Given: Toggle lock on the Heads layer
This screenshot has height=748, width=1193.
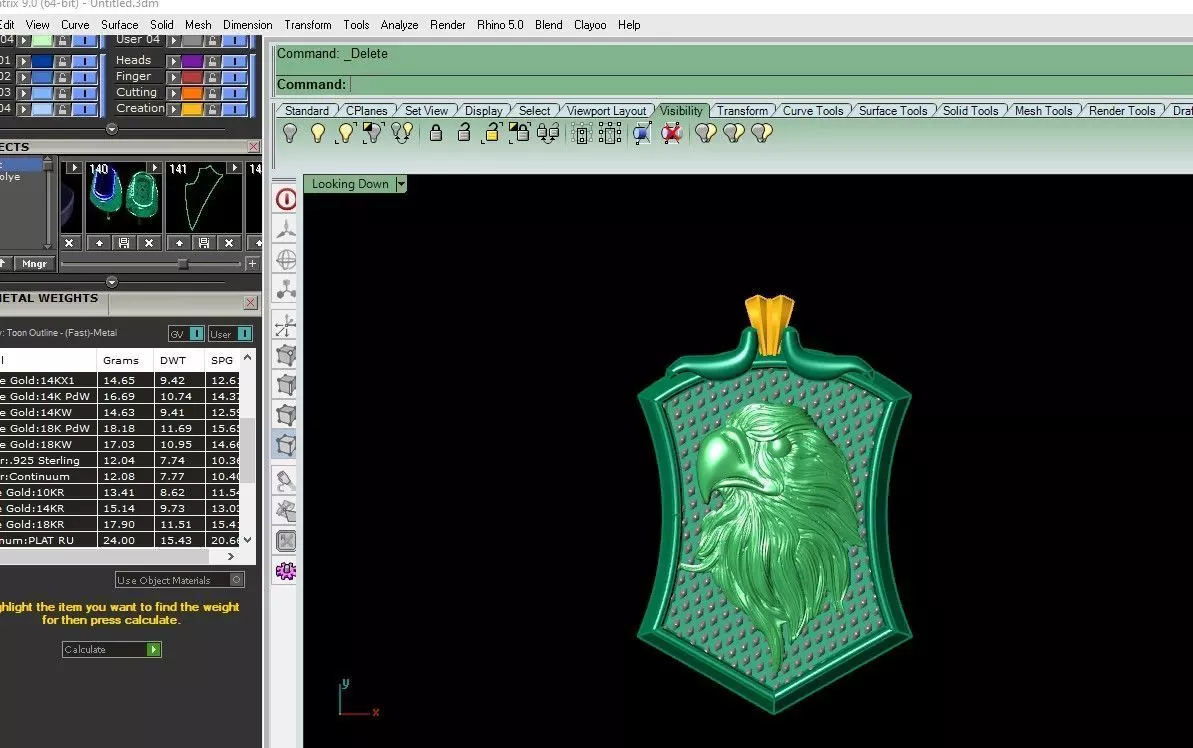Looking at the screenshot, I should 213,61.
